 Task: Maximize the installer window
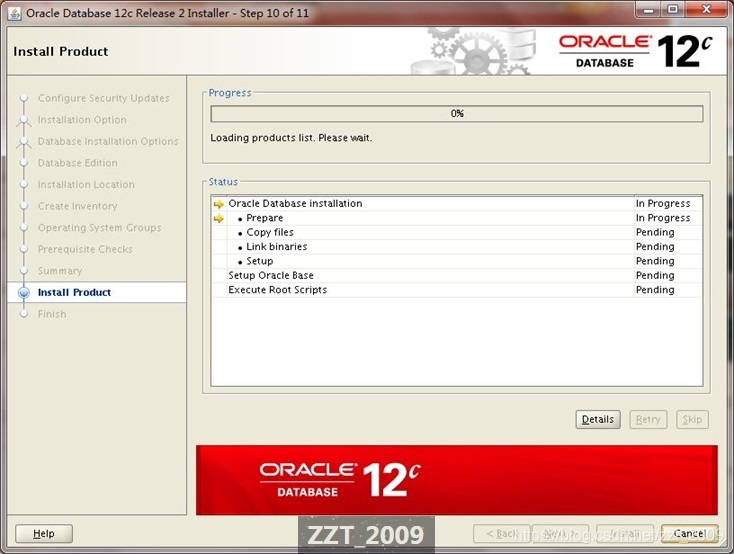(672, 9)
